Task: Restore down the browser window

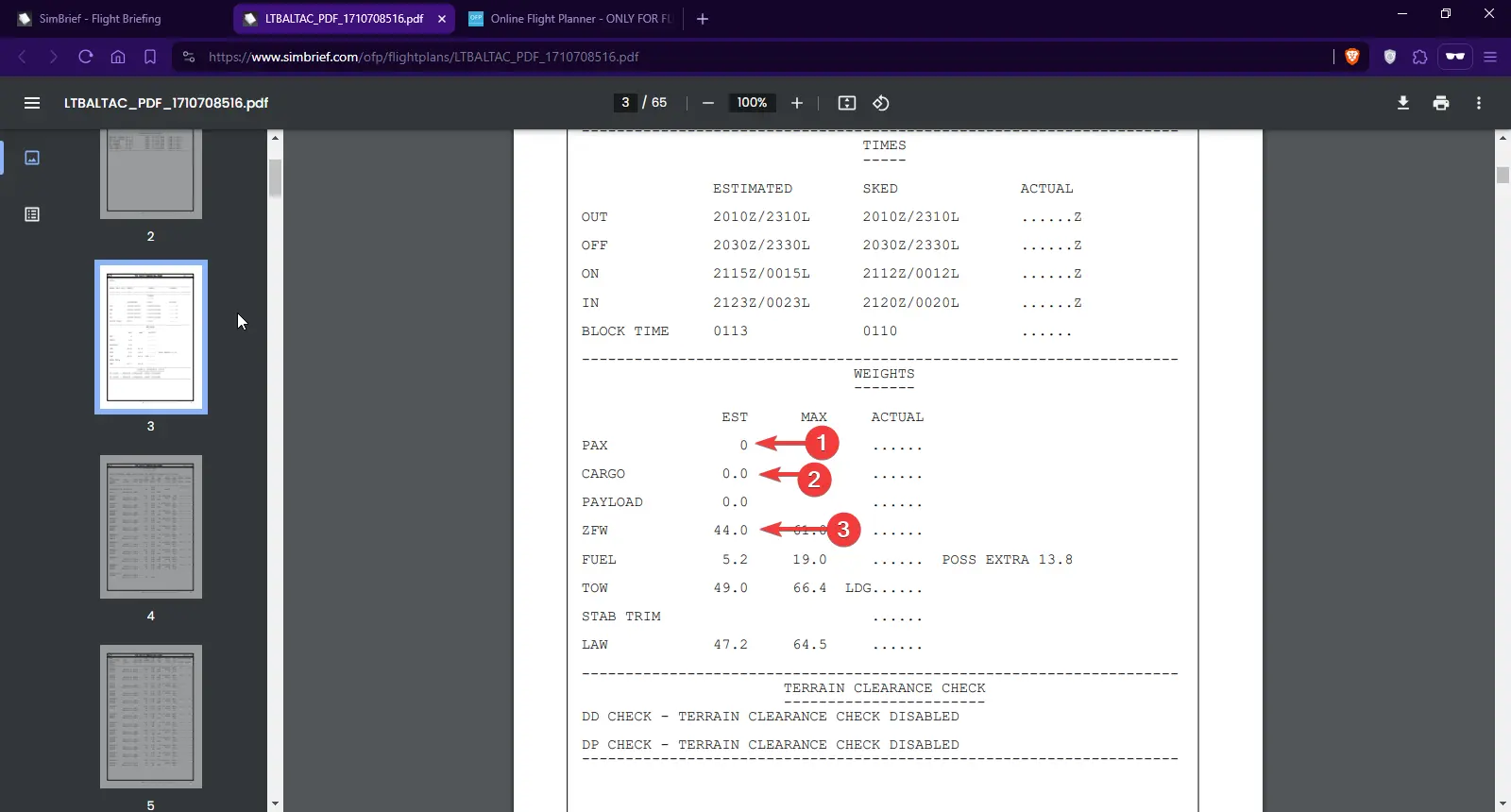Action: pyautogui.click(x=1446, y=13)
